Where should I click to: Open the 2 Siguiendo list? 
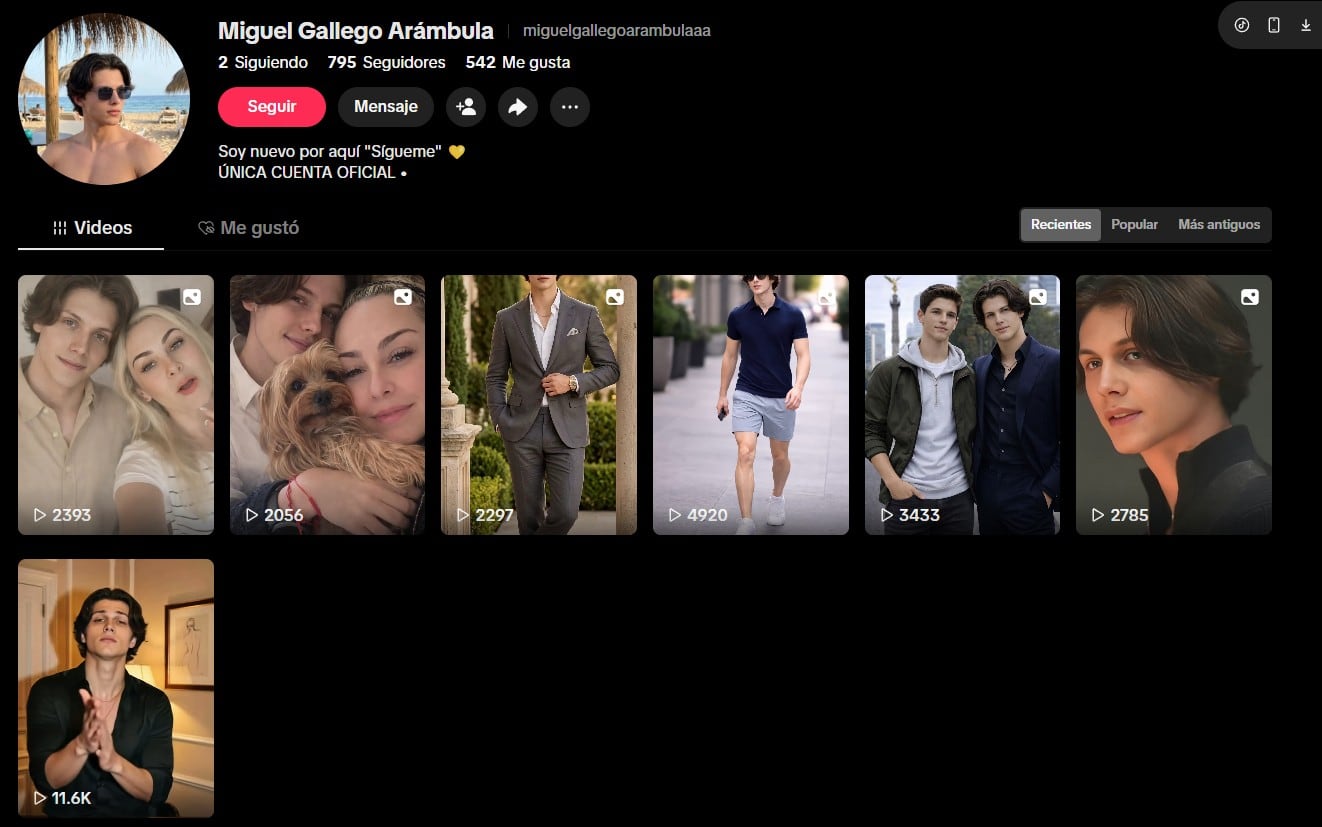[263, 62]
